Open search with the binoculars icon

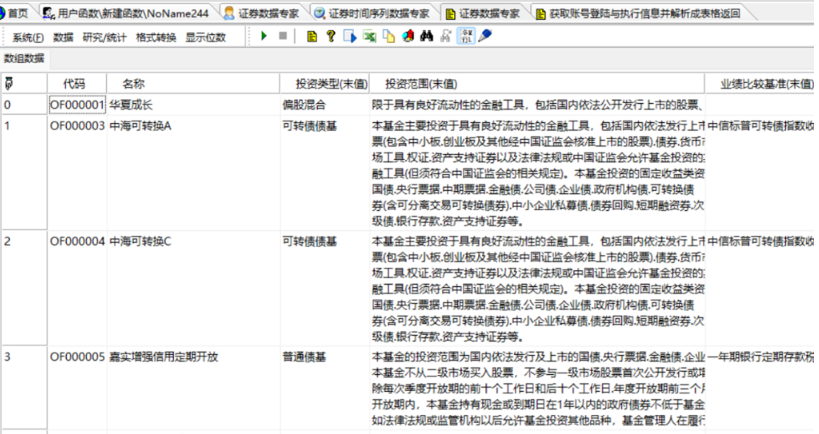coord(427,36)
